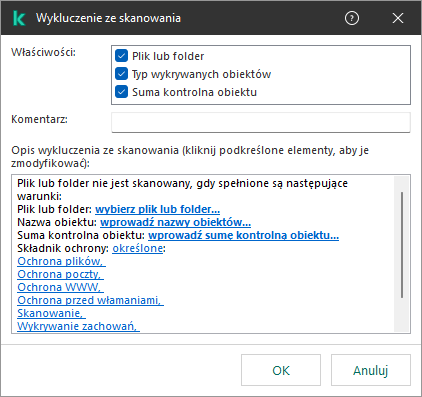Screen dimensions: 422x397
Task: Focus the Komentarz input field
Action: (x=261, y=122)
